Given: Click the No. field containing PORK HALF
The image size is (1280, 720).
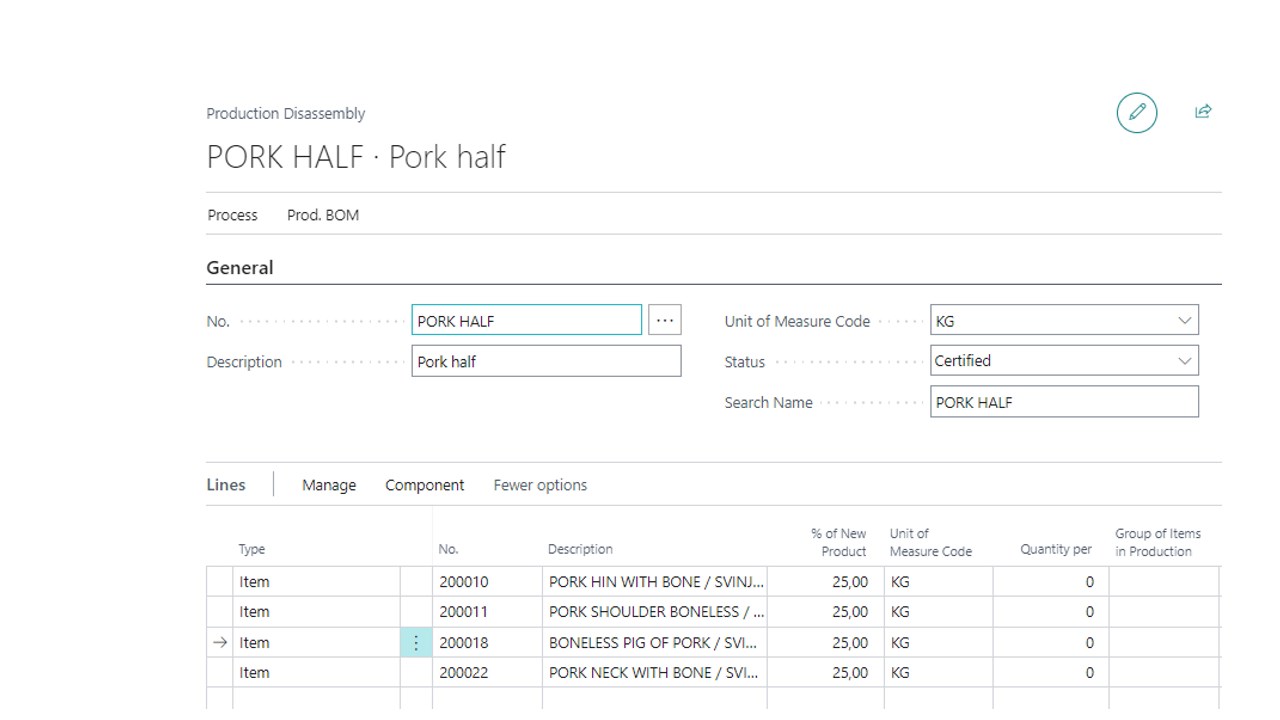Looking at the screenshot, I should [x=526, y=321].
